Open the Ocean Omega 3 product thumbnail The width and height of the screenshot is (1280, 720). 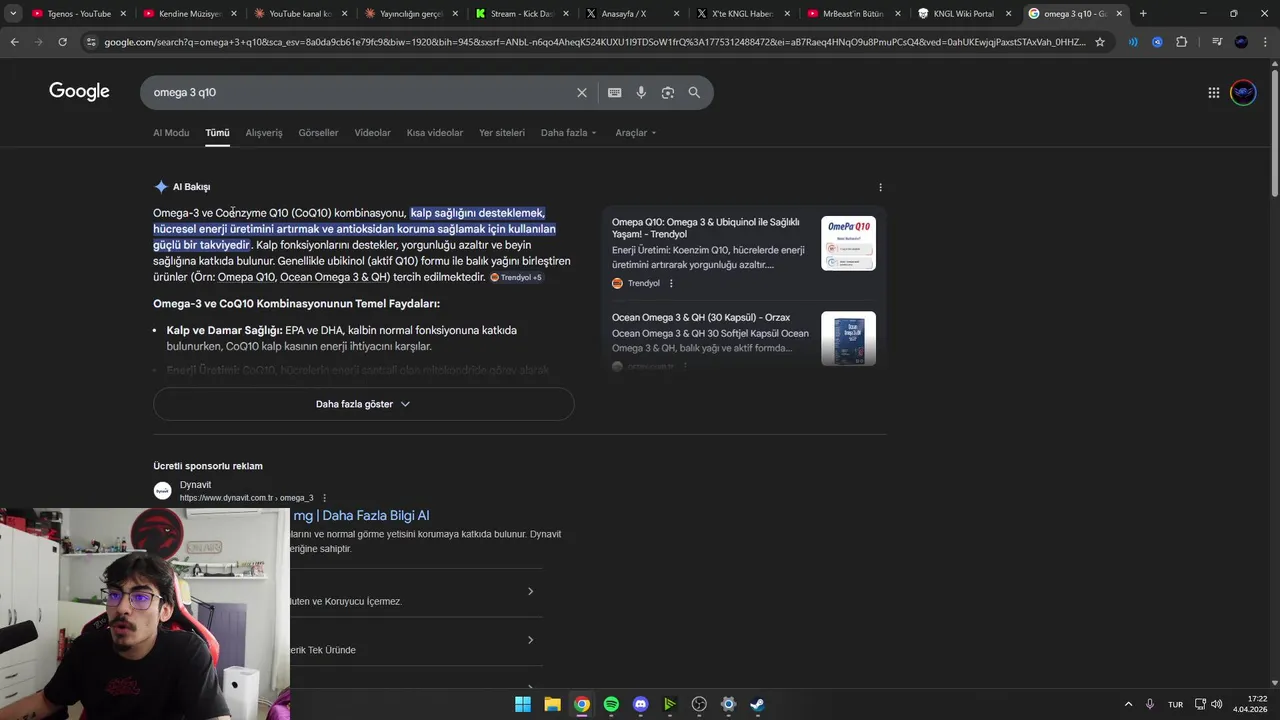848,339
